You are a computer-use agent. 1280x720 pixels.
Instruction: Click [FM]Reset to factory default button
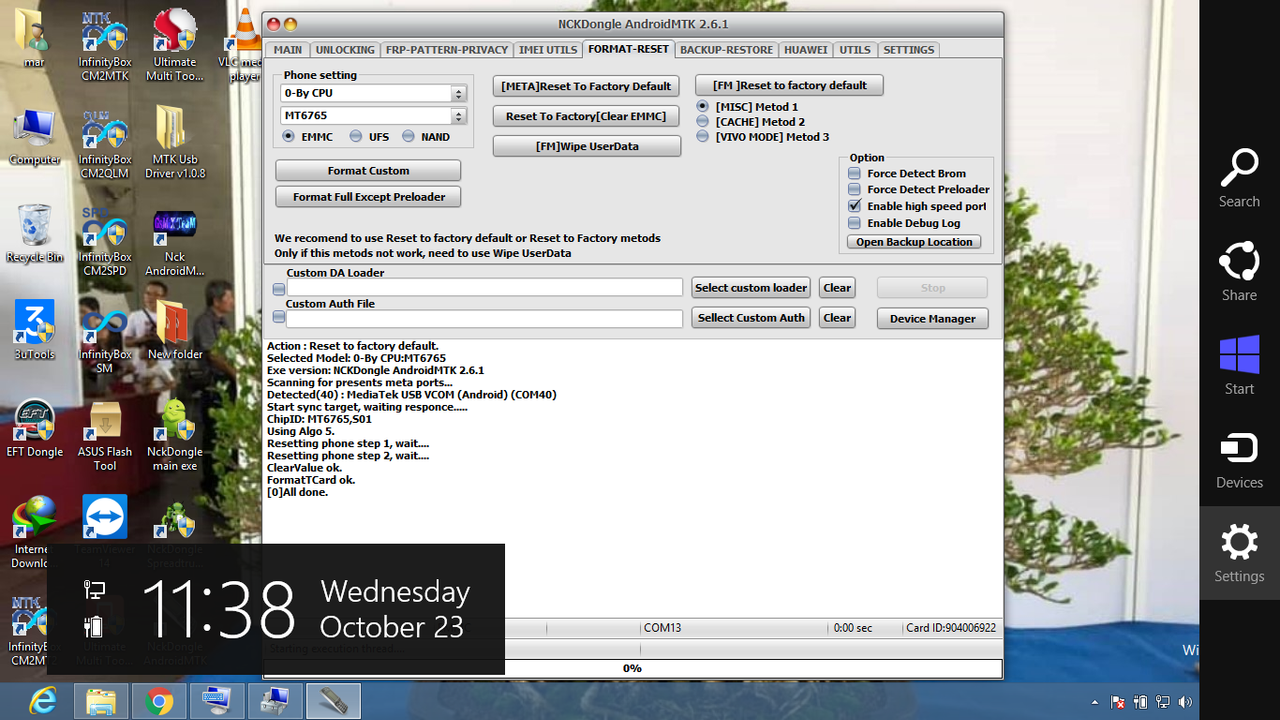pos(790,85)
